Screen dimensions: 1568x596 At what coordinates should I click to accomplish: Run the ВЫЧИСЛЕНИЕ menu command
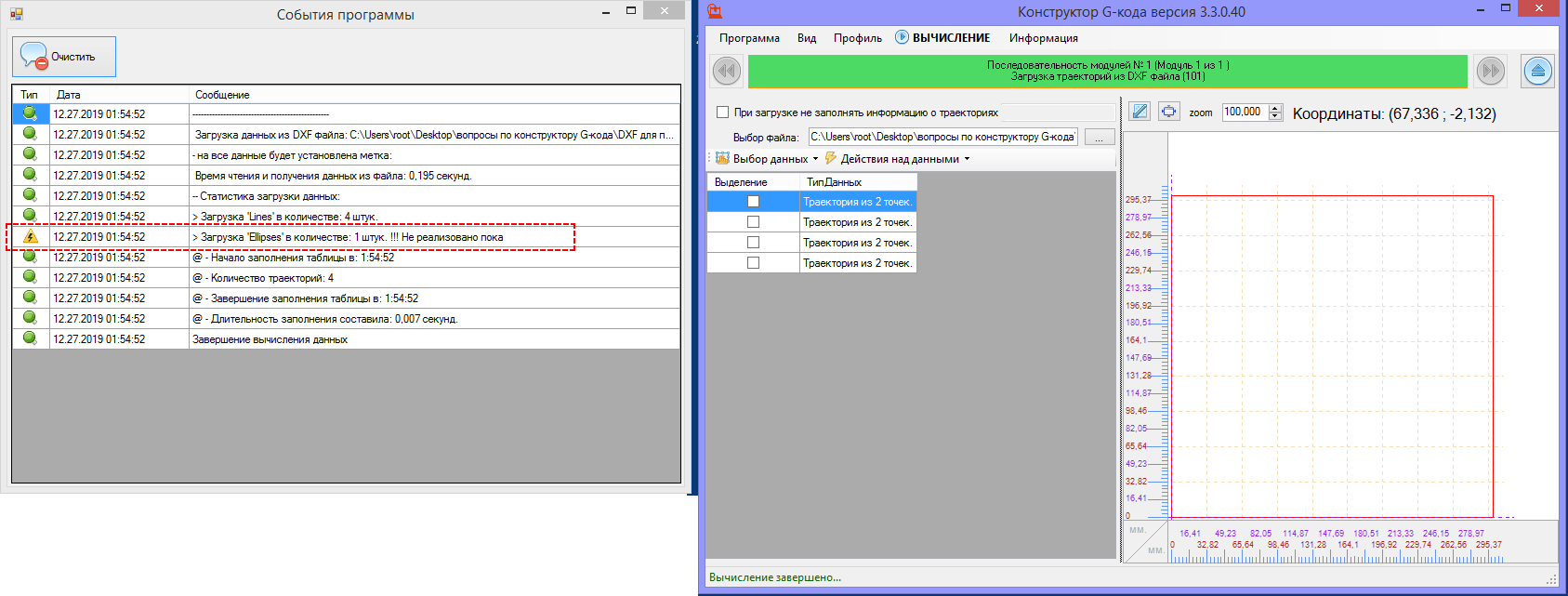tap(942, 38)
